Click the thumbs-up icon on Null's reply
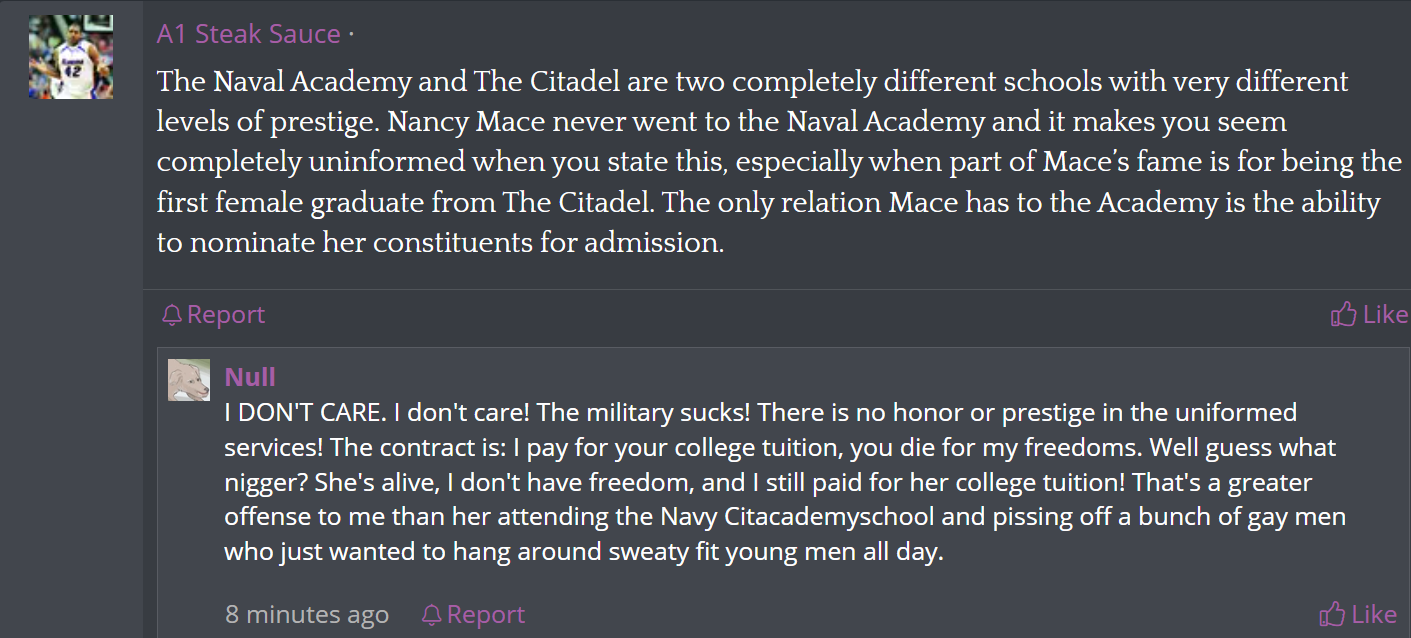Viewport: 1411px width, 638px height. [x=1332, y=613]
